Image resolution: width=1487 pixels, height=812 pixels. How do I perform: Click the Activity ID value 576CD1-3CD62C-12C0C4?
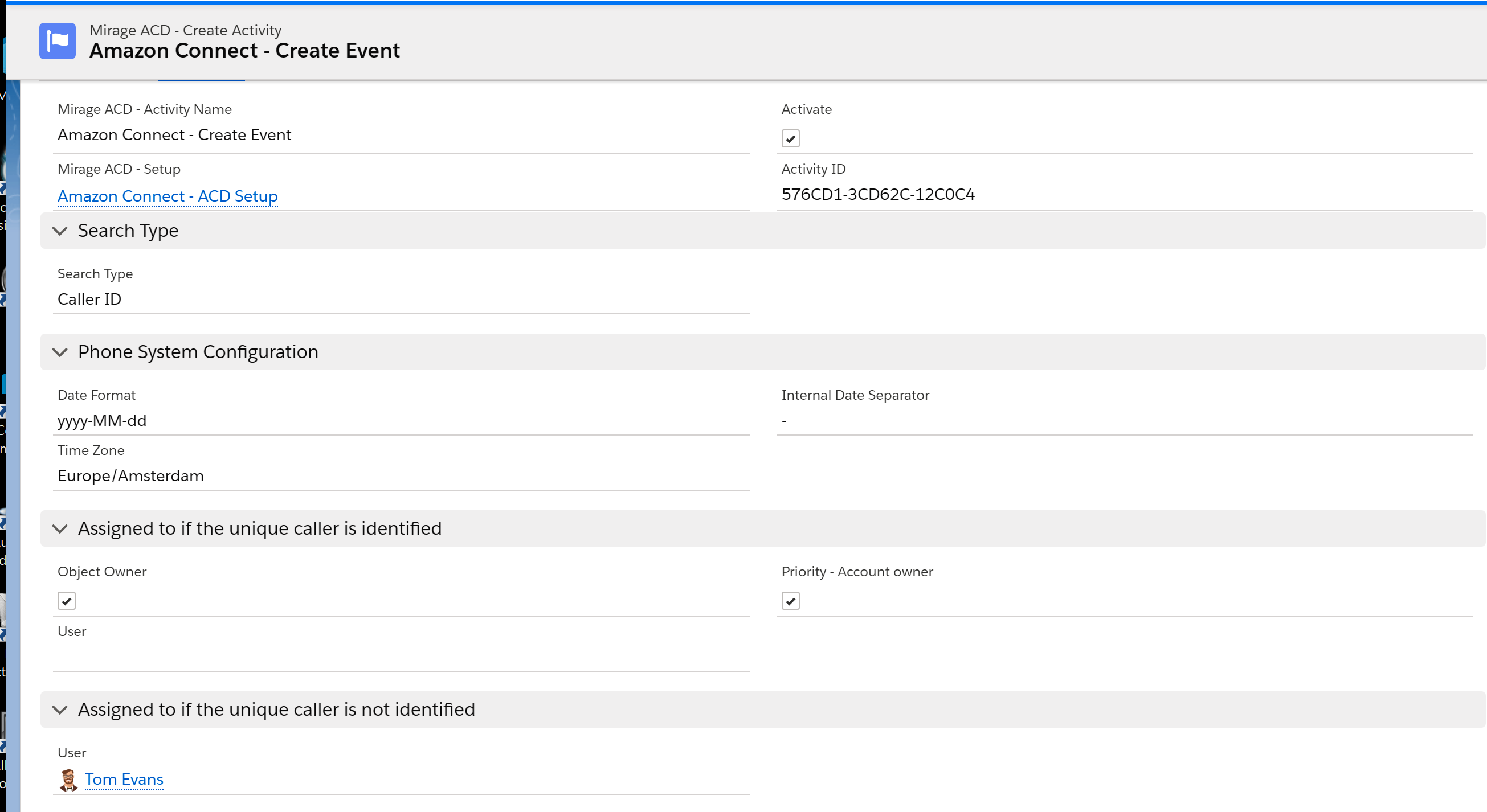(878, 194)
